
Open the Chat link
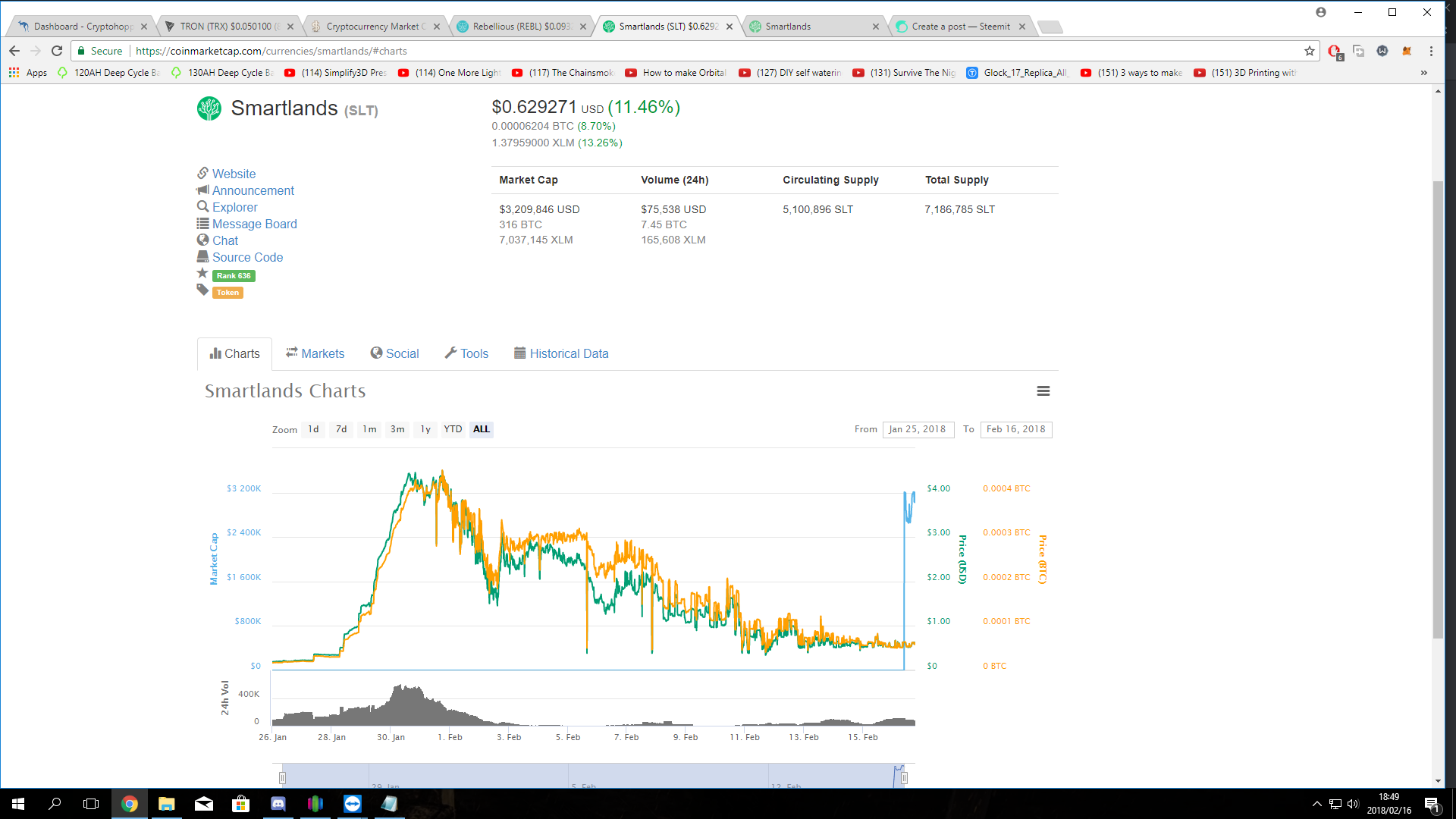coord(224,240)
